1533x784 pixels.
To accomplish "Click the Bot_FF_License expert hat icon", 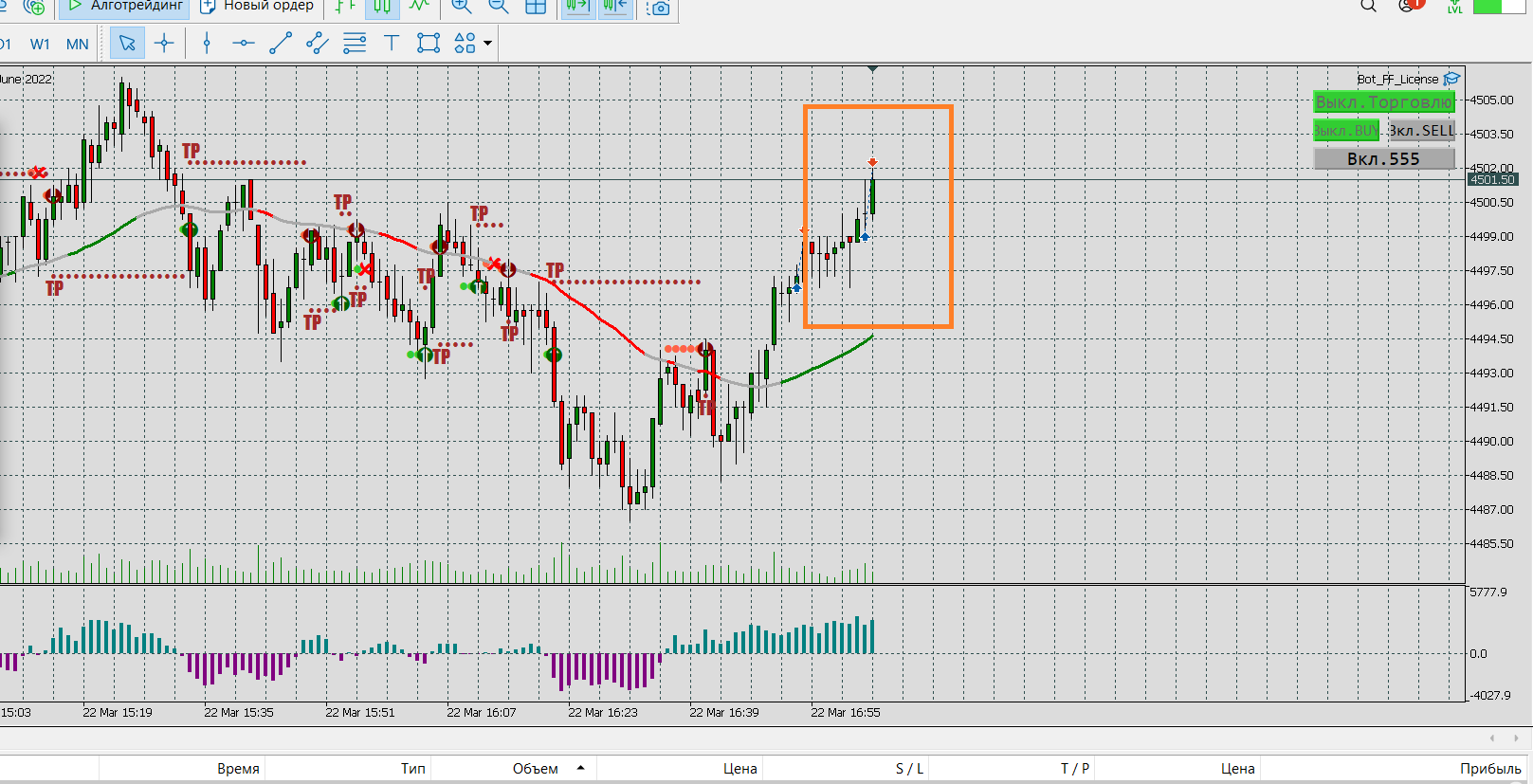I will 1451,79.
